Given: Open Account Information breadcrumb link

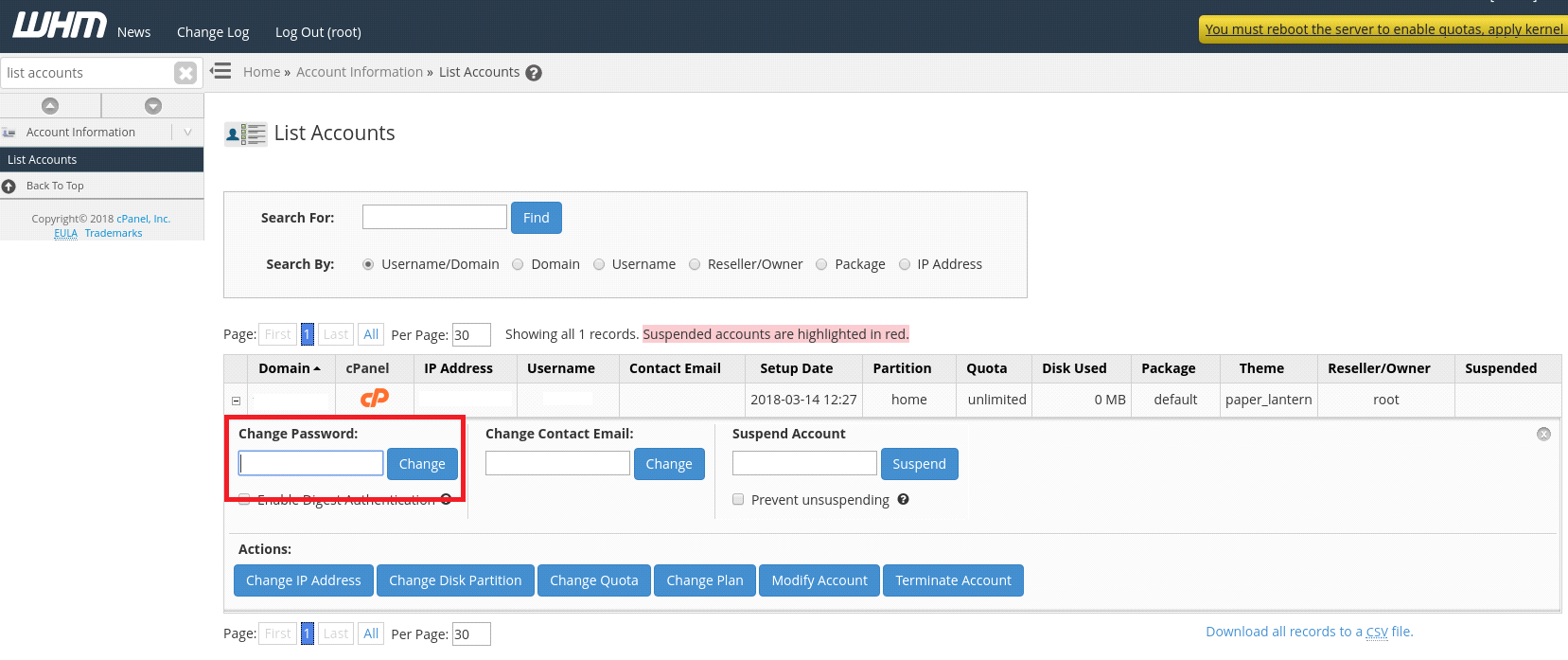Looking at the screenshot, I should pos(360,72).
